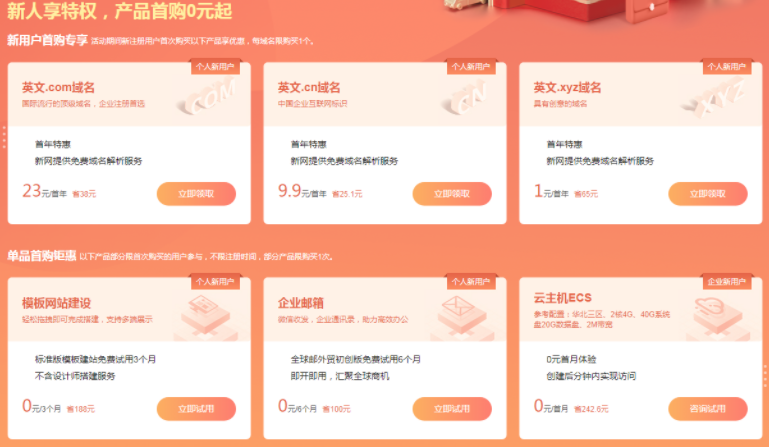
Task: Start 模板网站建设 trial with 立即试用
Action: [196, 409]
